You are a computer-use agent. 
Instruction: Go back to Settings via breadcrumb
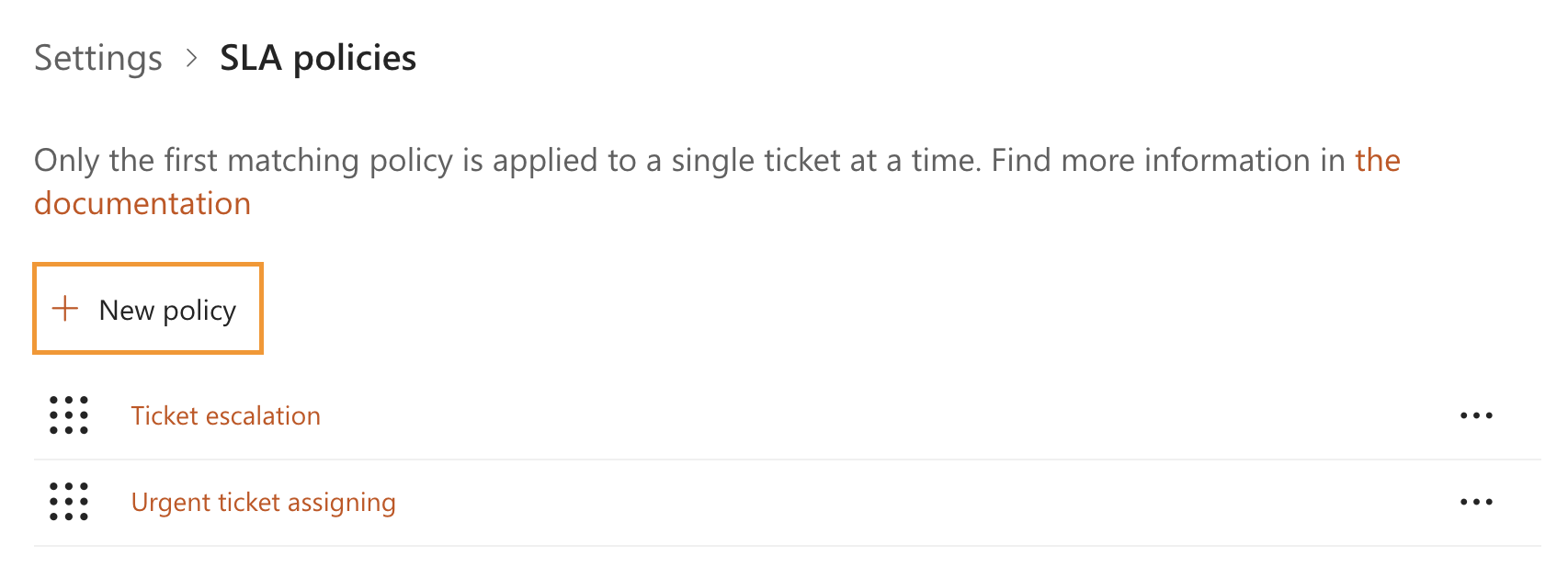pyautogui.click(x=98, y=58)
